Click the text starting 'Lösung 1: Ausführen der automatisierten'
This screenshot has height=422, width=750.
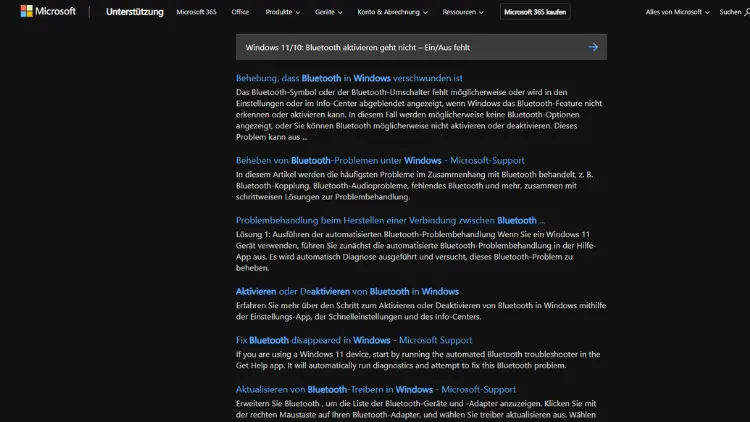tap(416, 251)
